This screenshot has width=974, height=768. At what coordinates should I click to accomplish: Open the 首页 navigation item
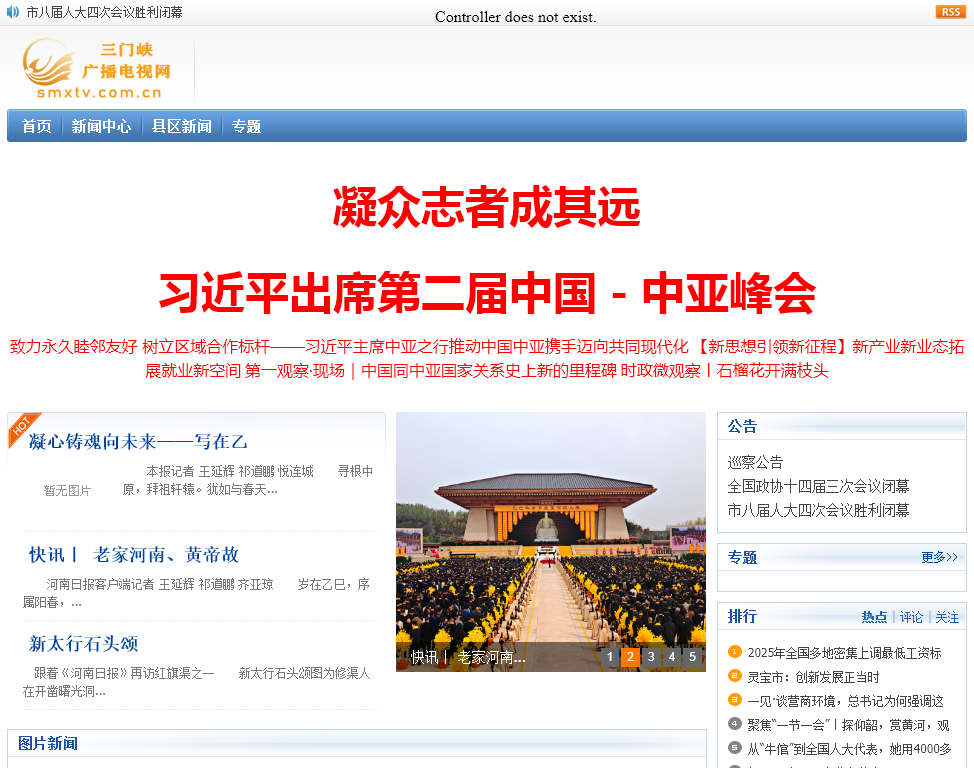(36, 126)
